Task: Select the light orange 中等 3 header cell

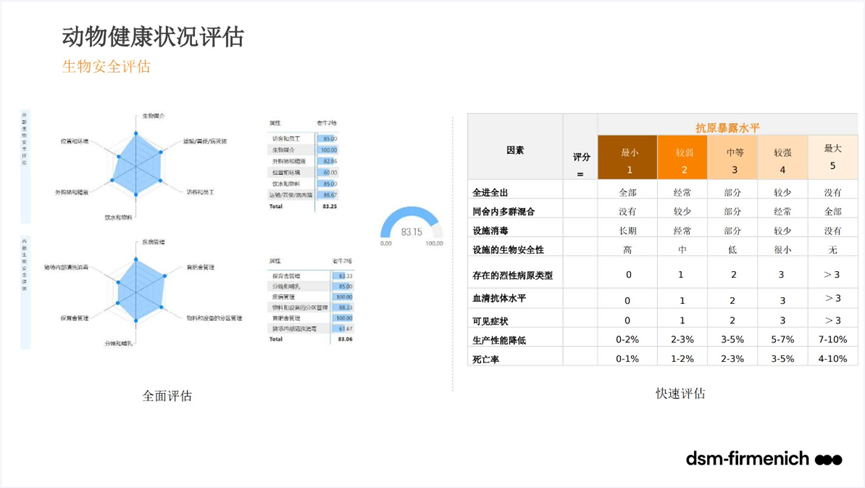Action: 733,158
